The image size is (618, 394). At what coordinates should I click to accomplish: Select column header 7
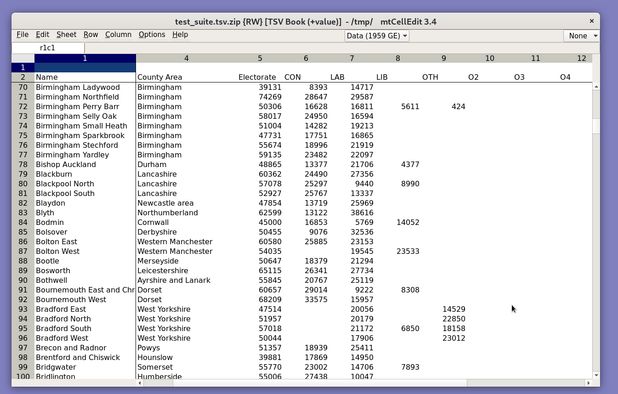(x=352, y=58)
